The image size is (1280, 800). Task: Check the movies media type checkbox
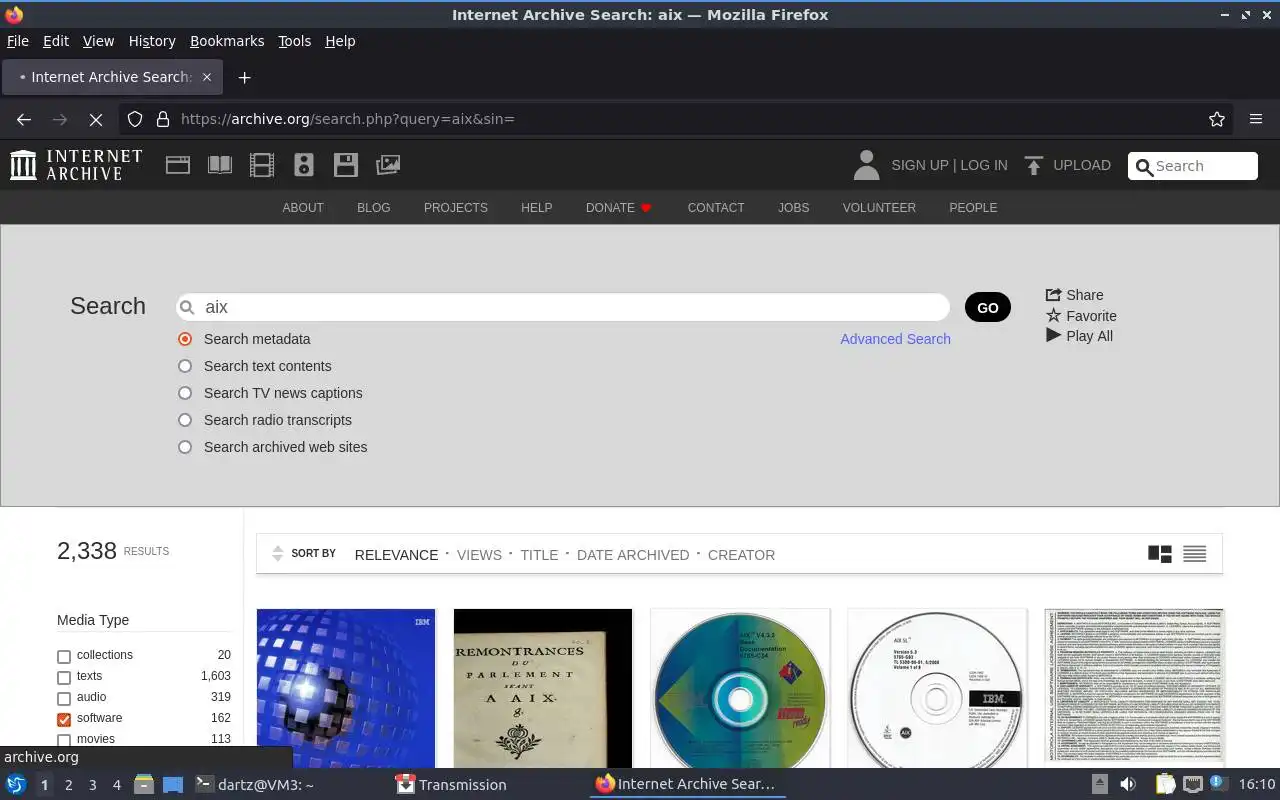(64, 741)
